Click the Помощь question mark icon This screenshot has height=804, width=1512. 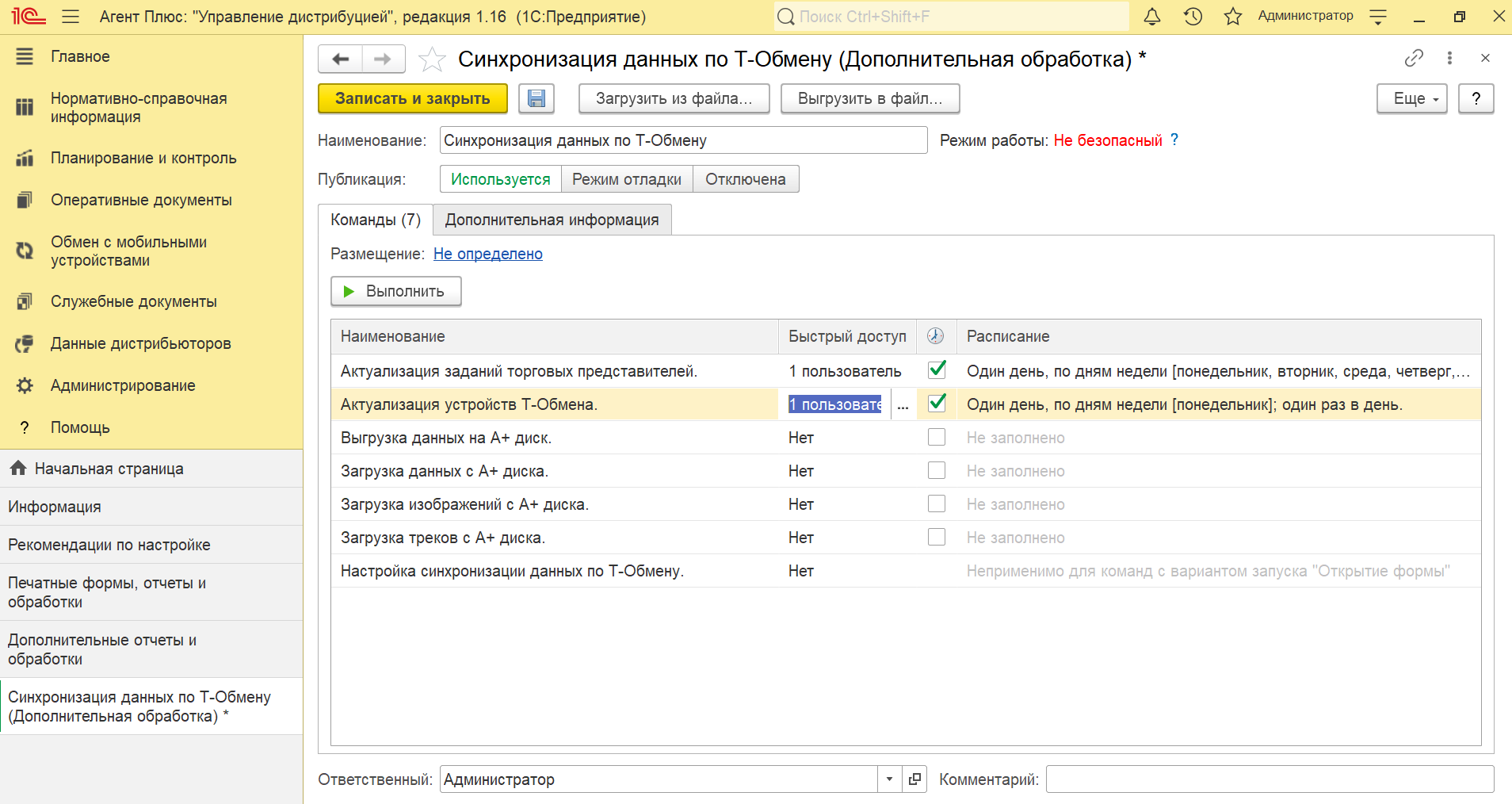pyautogui.click(x=25, y=427)
